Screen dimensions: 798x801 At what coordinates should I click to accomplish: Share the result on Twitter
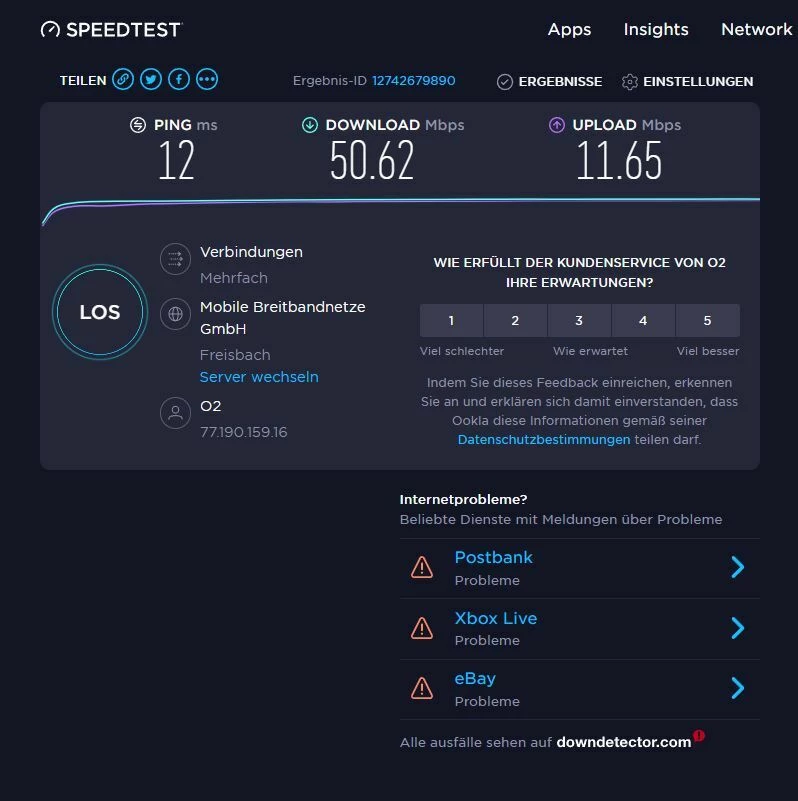click(x=151, y=80)
